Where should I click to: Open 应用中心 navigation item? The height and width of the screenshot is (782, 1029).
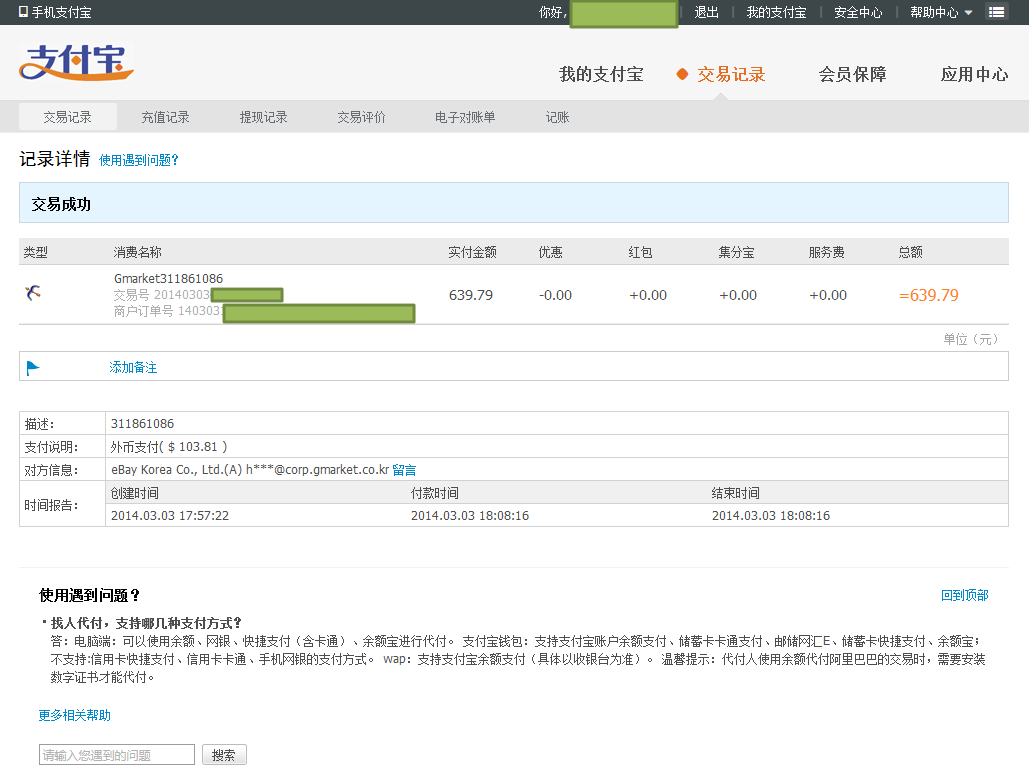tap(975, 74)
